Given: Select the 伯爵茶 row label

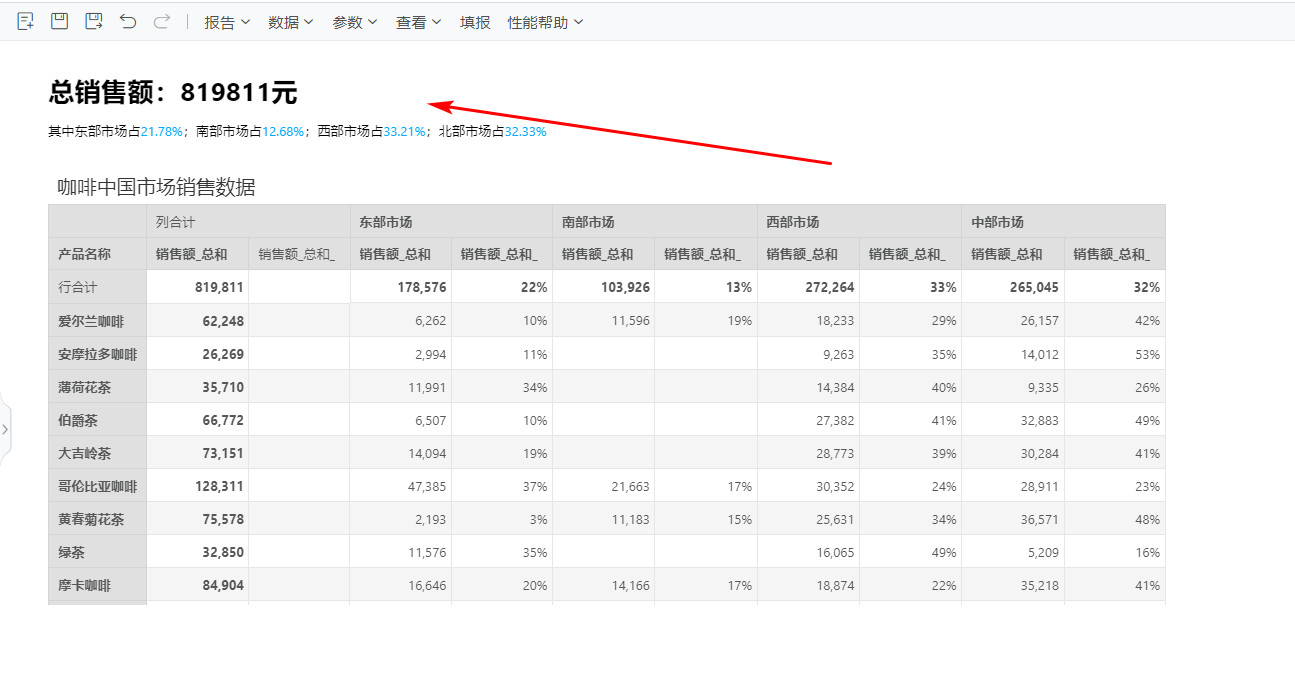Looking at the screenshot, I should [97, 420].
